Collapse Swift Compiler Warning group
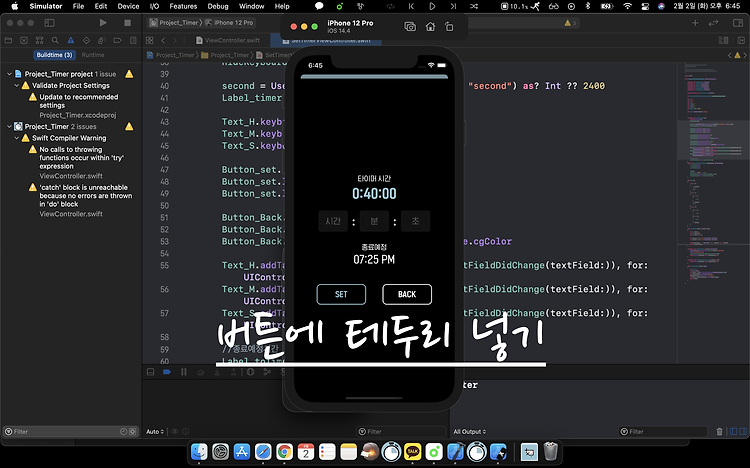 [x=17, y=138]
